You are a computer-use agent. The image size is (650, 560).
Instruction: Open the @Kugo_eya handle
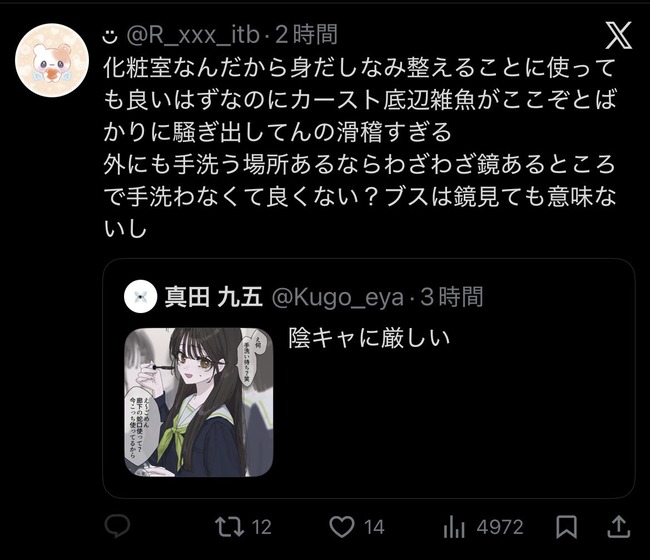[337, 298]
